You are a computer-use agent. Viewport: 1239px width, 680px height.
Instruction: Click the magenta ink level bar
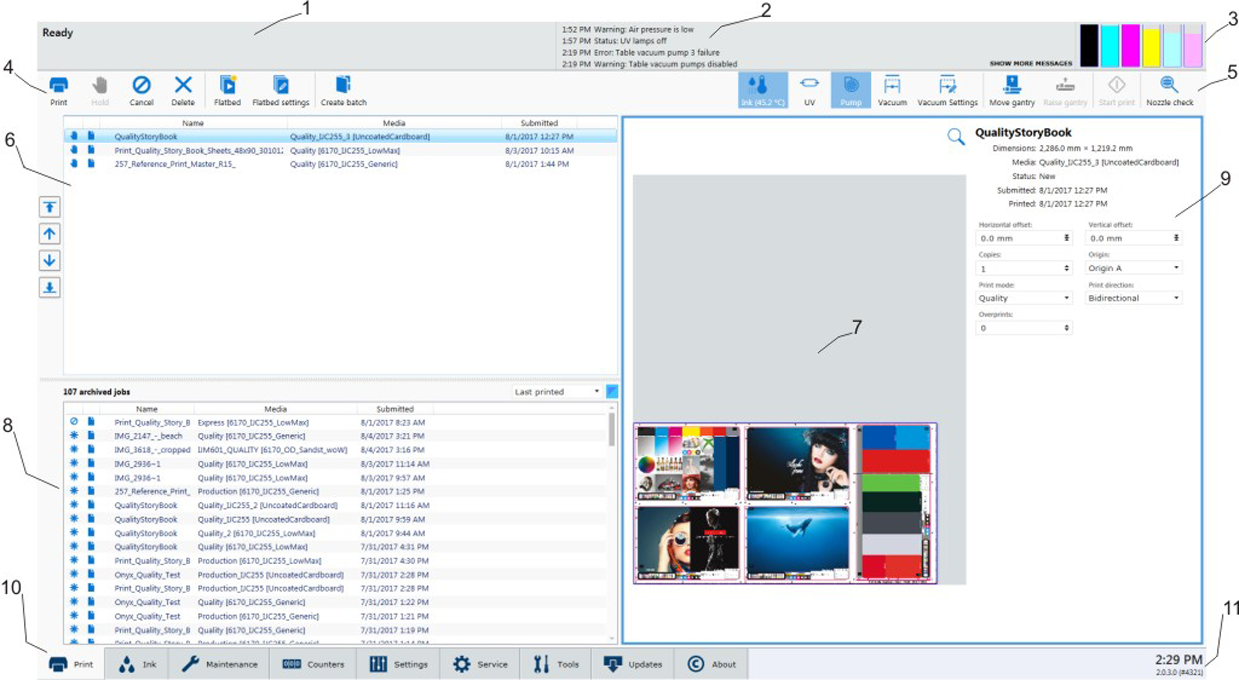click(x=1130, y=46)
